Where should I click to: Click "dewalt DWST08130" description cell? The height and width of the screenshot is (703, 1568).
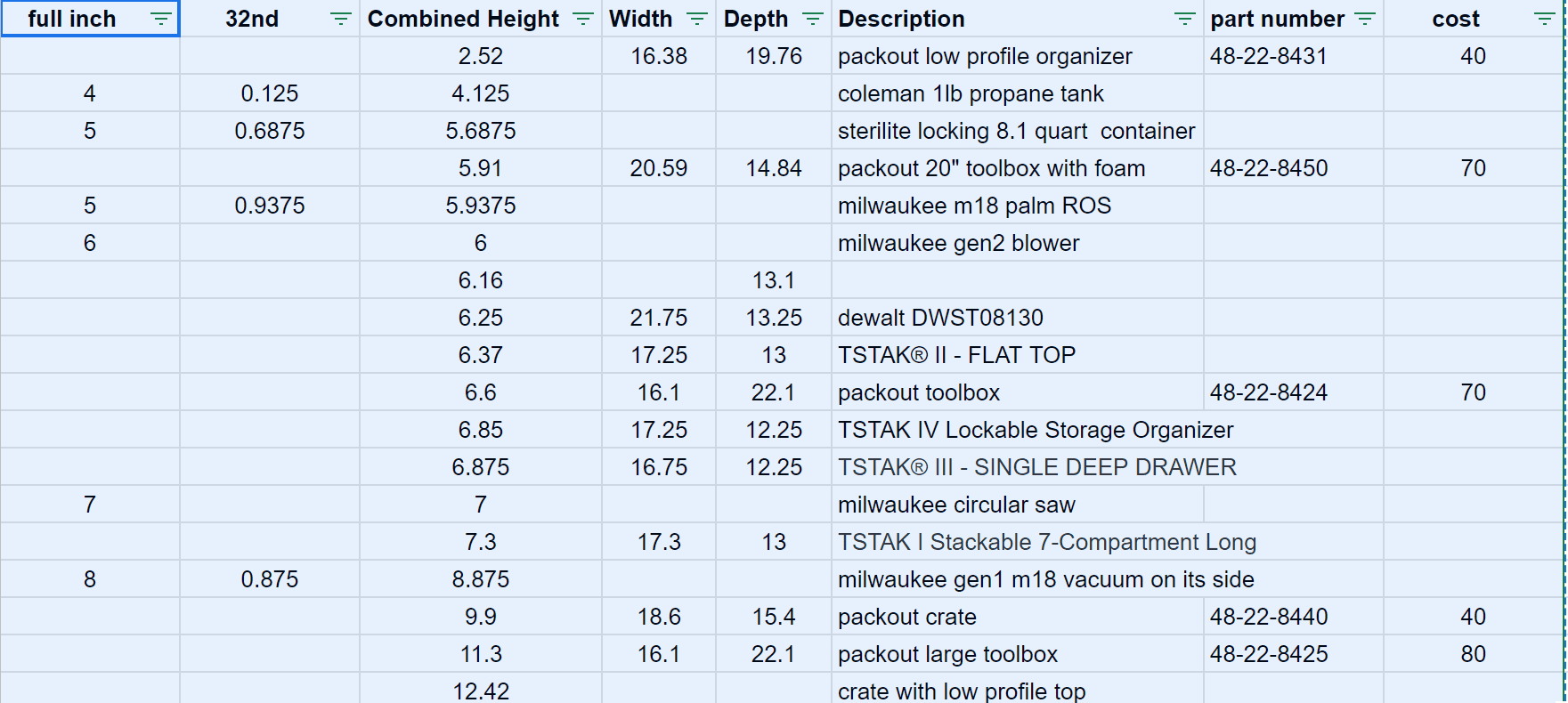coord(1018,318)
